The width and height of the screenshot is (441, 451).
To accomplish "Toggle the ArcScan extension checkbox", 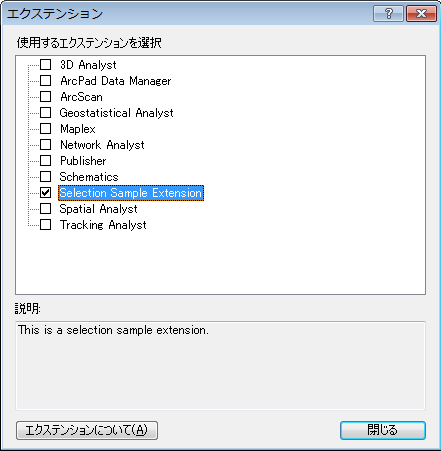I will [46, 96].
